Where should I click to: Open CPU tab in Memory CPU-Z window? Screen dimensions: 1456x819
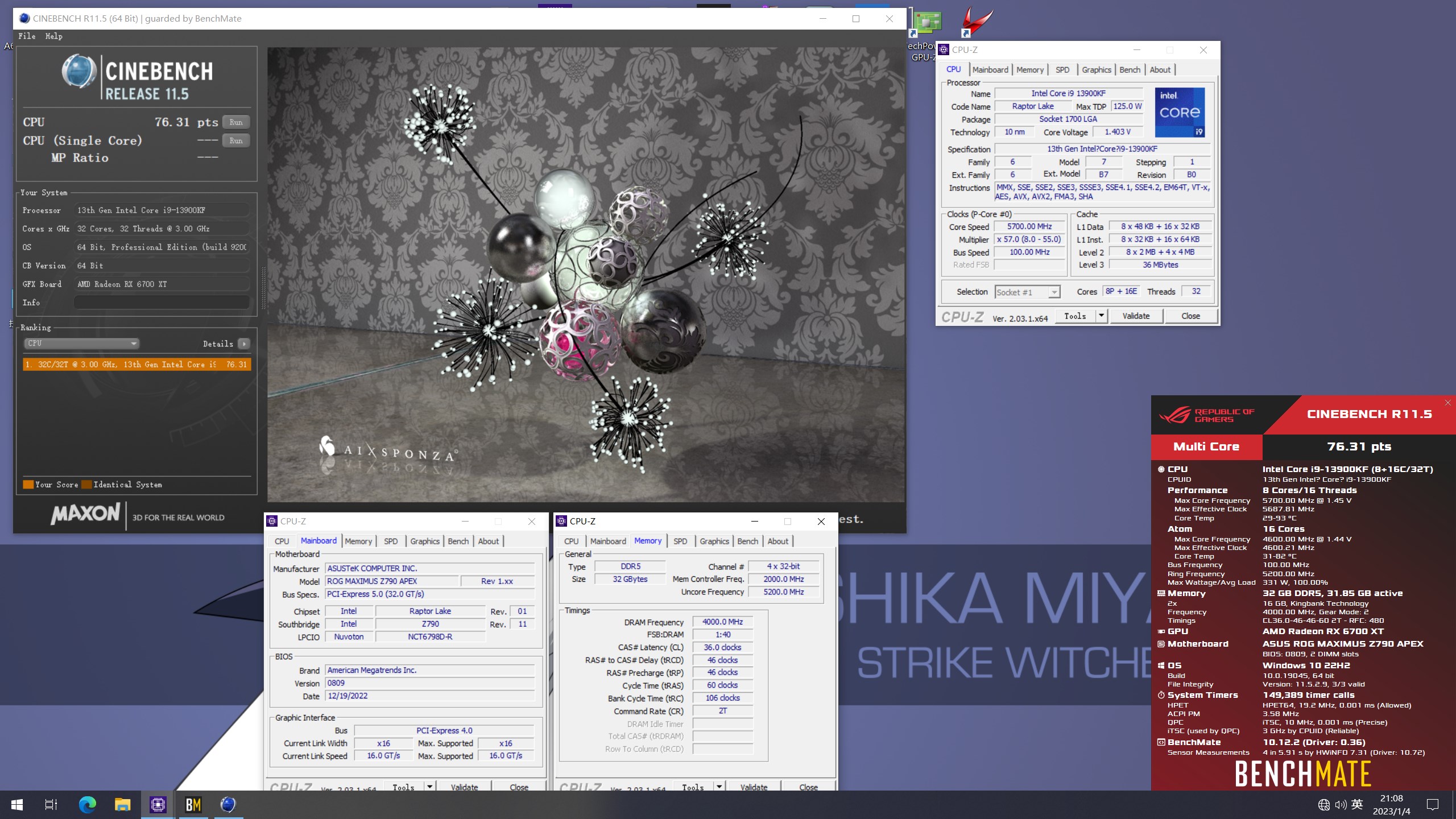[x=572, y=541]
